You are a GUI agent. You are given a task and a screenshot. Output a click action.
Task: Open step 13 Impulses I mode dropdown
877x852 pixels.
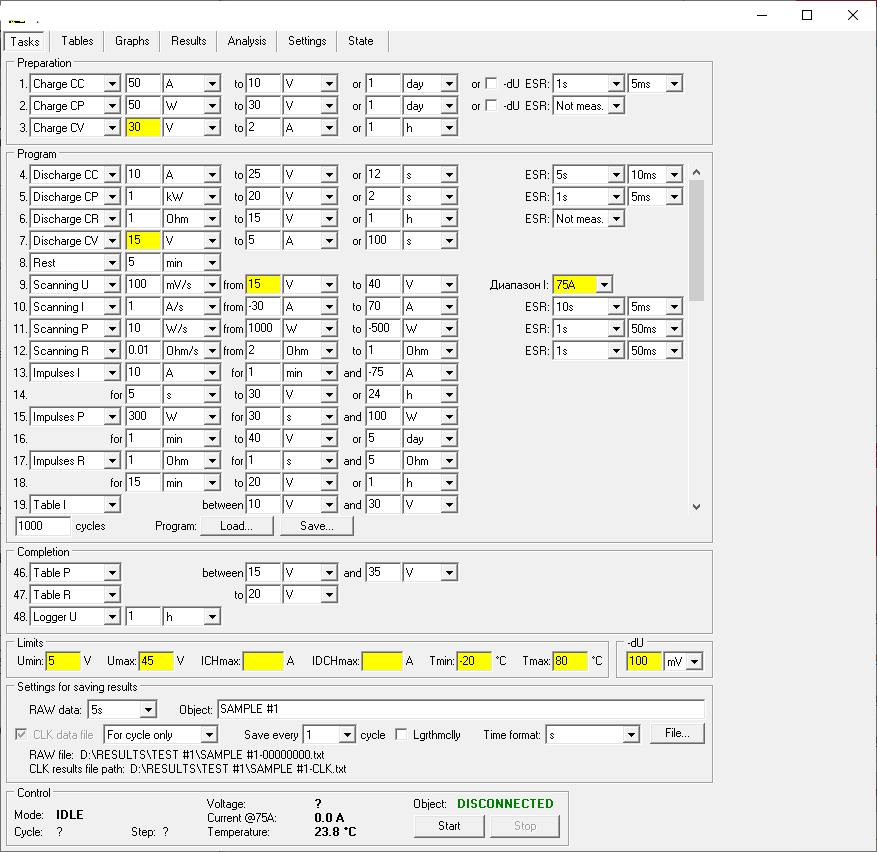coord(112,373)
